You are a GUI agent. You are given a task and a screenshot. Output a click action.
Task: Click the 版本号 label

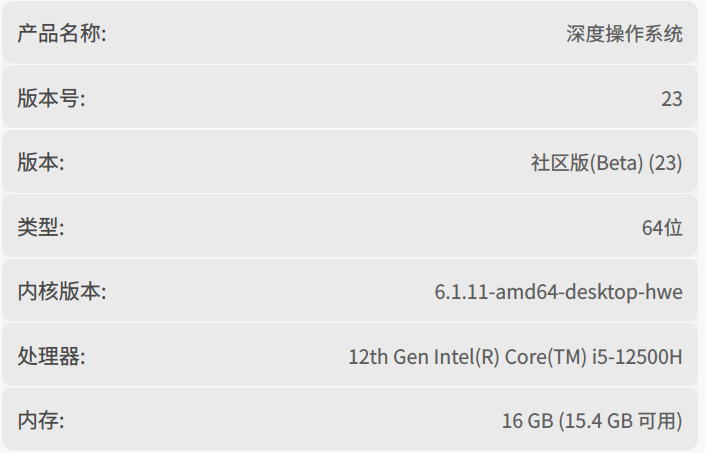[51, 98]
